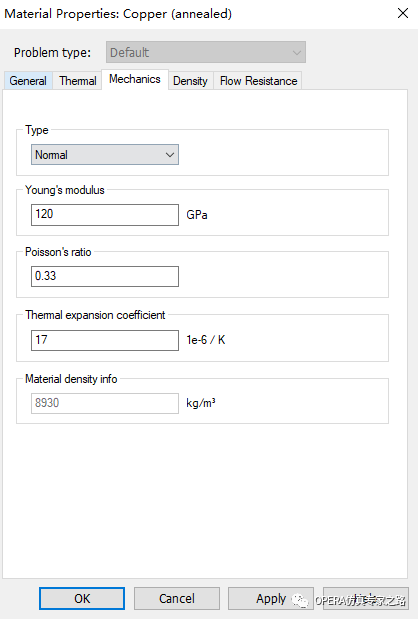Click the button partly hidden by the watermark
The width and height of the screenshot is (418, 619).
pyautogui.click(x=366, y=598)
